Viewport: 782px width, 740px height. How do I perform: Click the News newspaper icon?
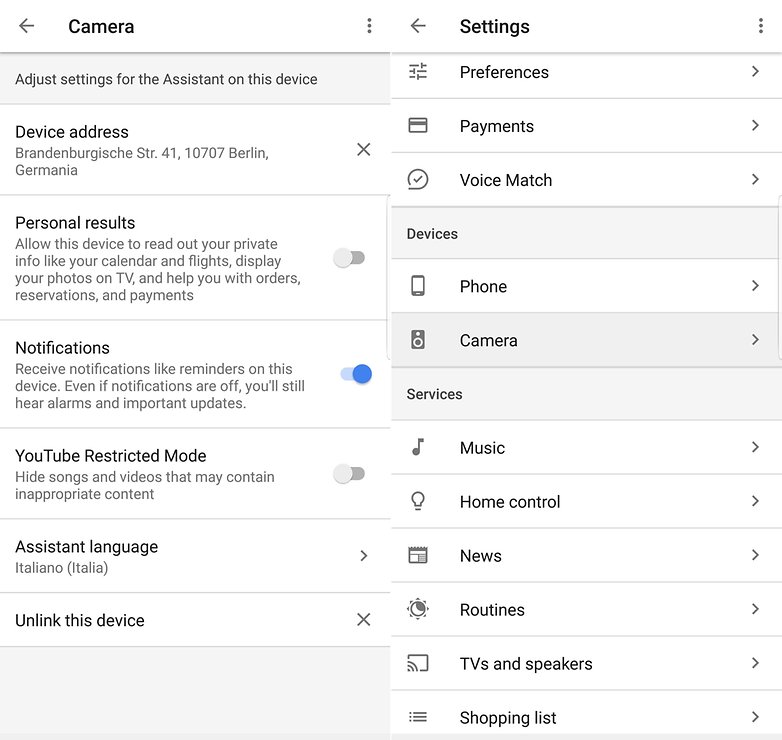click(x=418, y=555)
